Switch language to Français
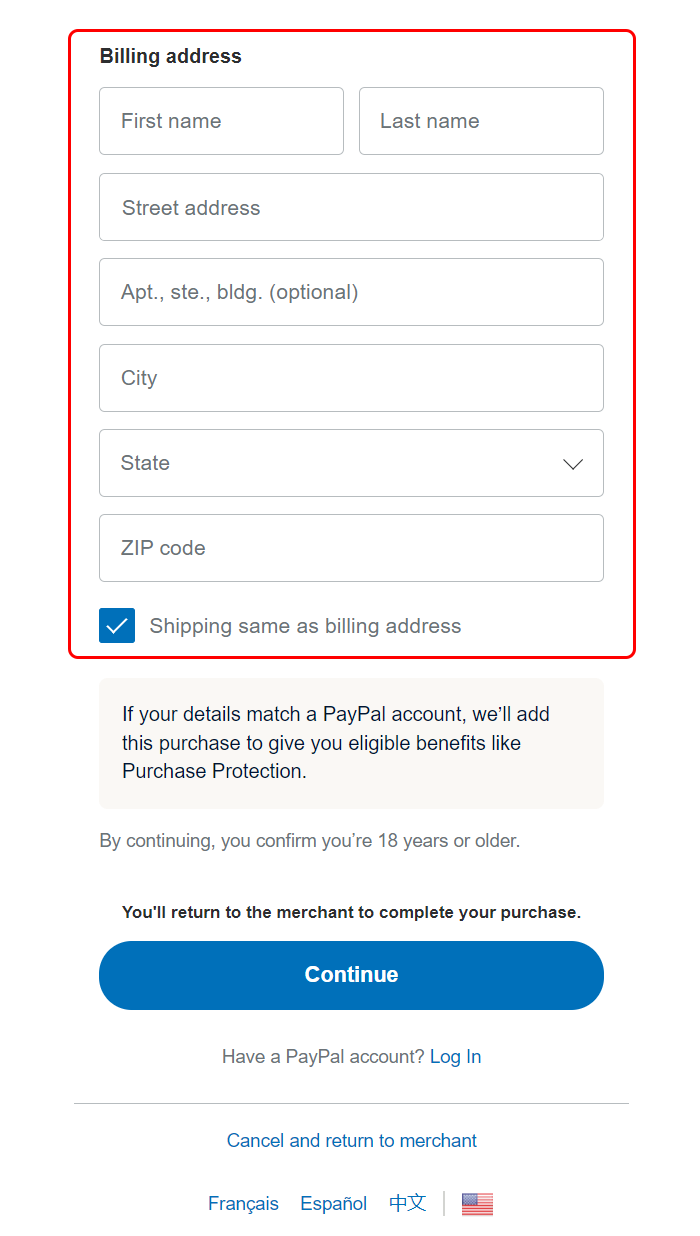The image size is (700, 1236). (243, 1204)
